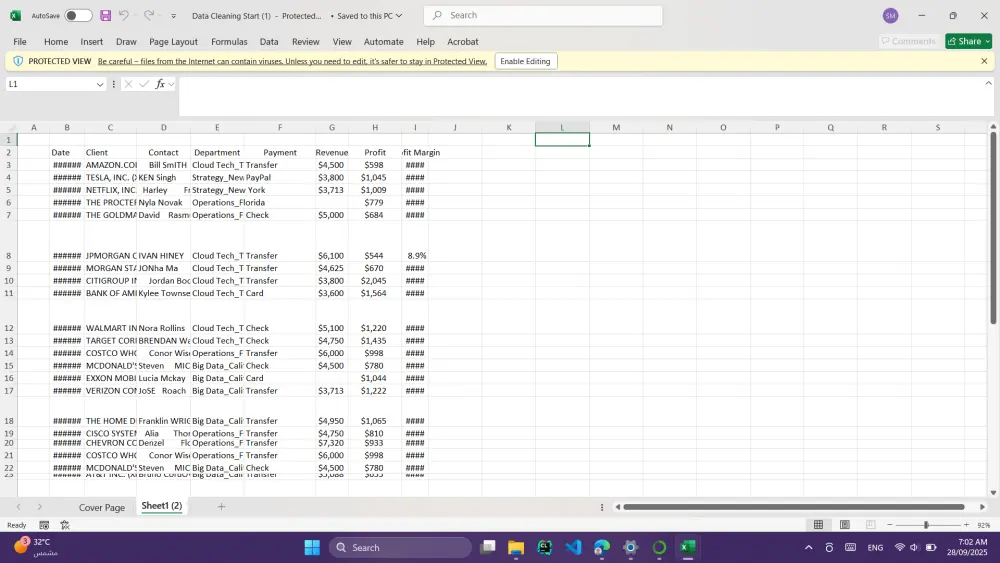
Task: Click the Redo arrow icon
Action: 149,15
